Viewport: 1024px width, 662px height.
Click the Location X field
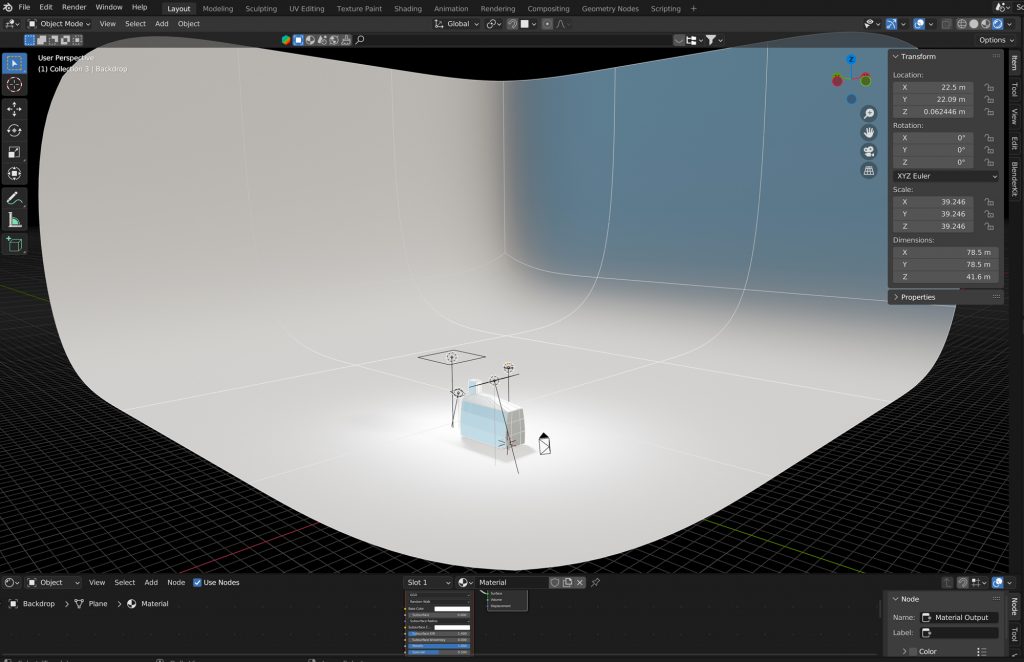(930, 88)
